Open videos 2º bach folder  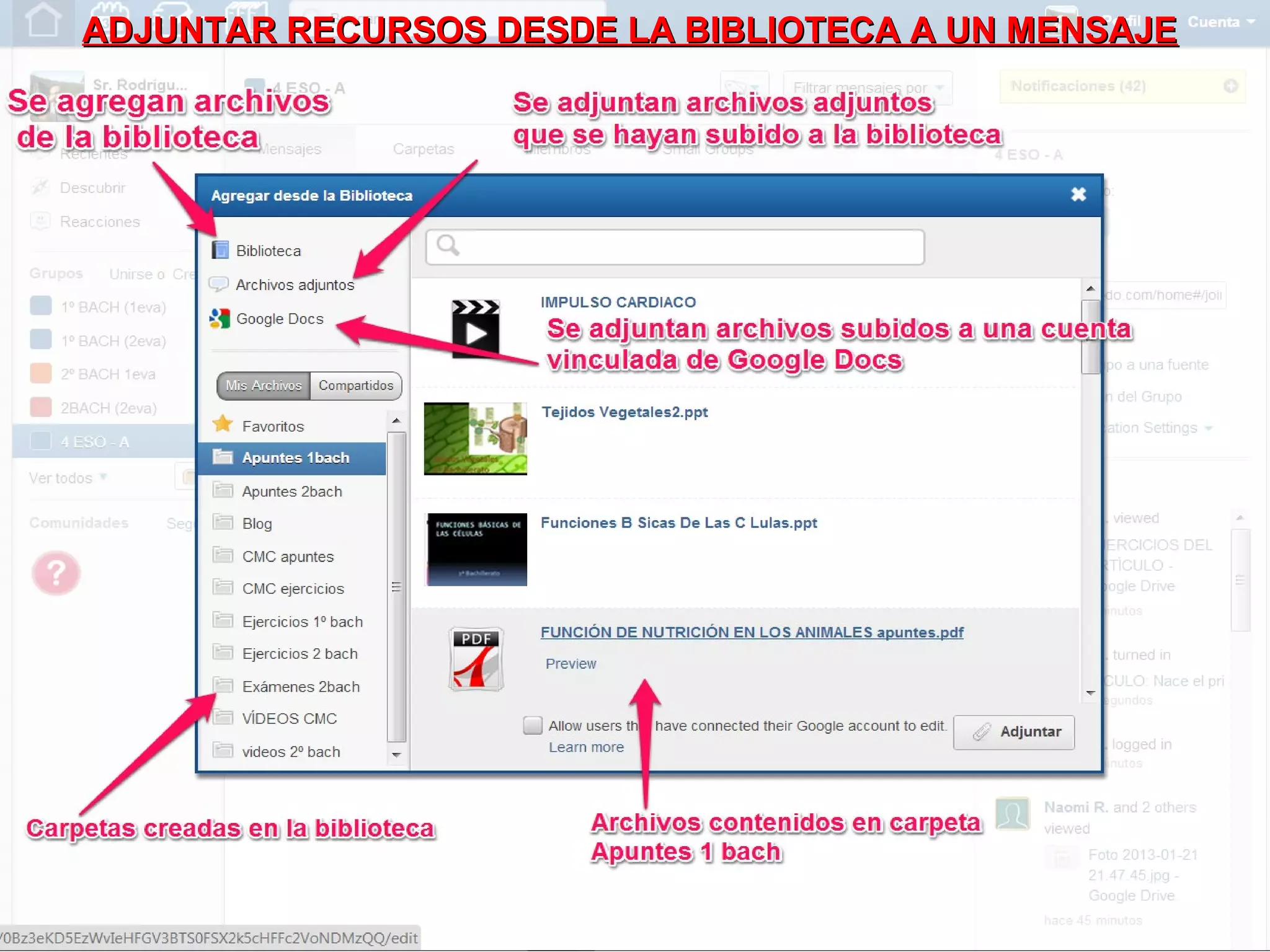tap(276, 751)
